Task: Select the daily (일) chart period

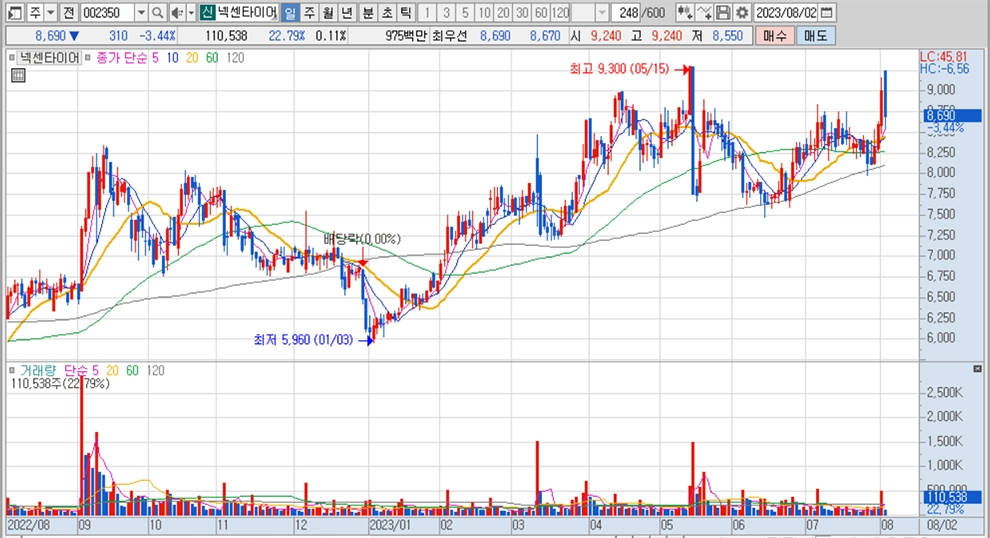Action: 289,13
